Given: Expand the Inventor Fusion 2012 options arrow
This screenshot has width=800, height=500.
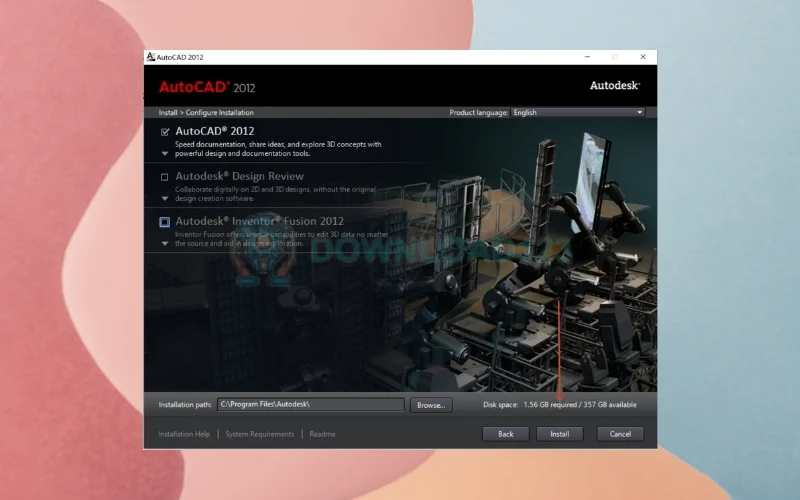Looking at the screenshot, I should click(165, 244).
